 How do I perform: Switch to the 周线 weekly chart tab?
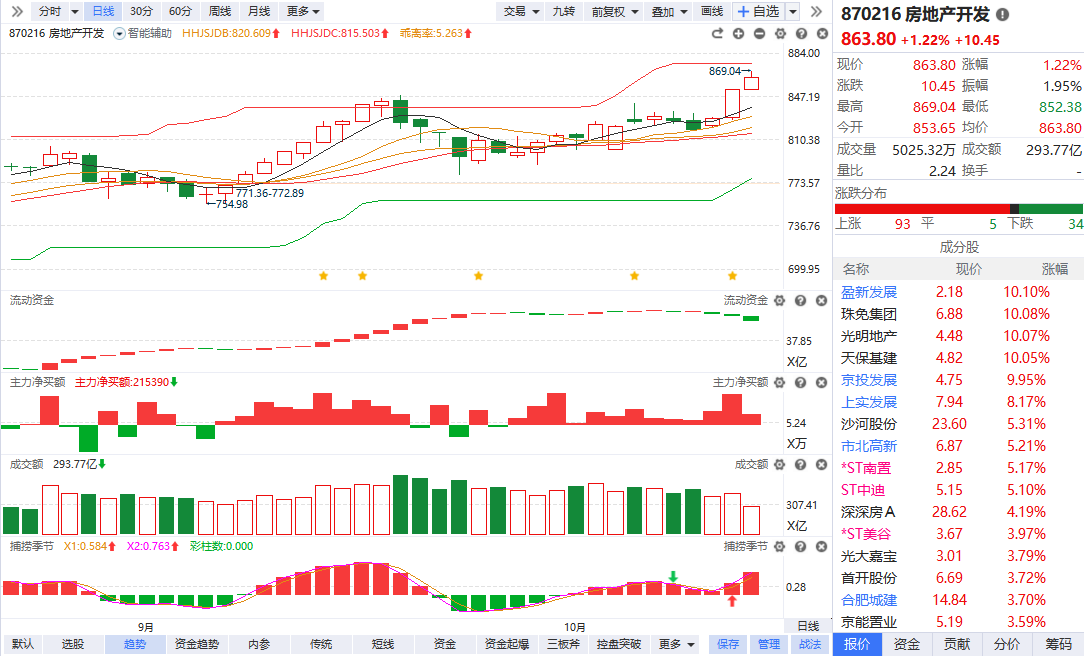point(219,11)
